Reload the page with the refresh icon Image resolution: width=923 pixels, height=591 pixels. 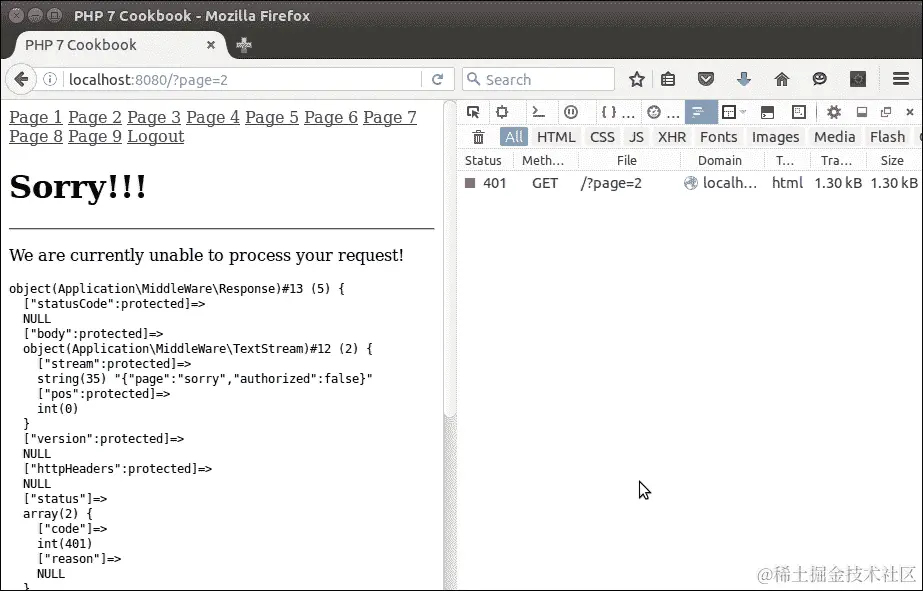point(437,79)
